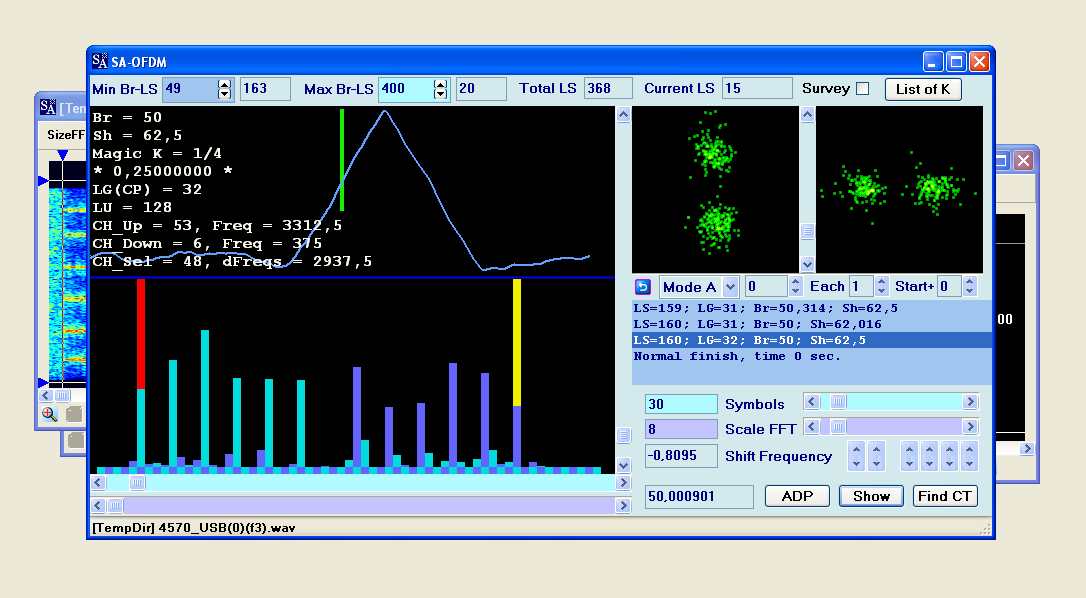
Task: Click the Max Br-LS spinner arrows
Action: [x=440, y=89]
